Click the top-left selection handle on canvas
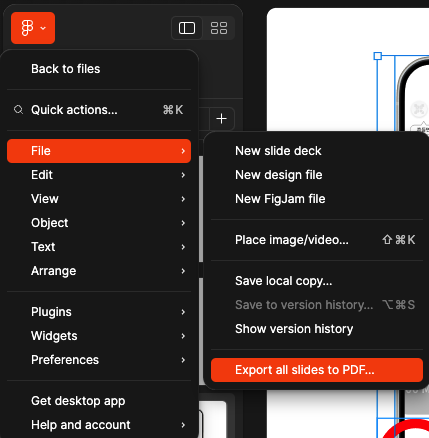The image size is (429, 438). (378, 56)
